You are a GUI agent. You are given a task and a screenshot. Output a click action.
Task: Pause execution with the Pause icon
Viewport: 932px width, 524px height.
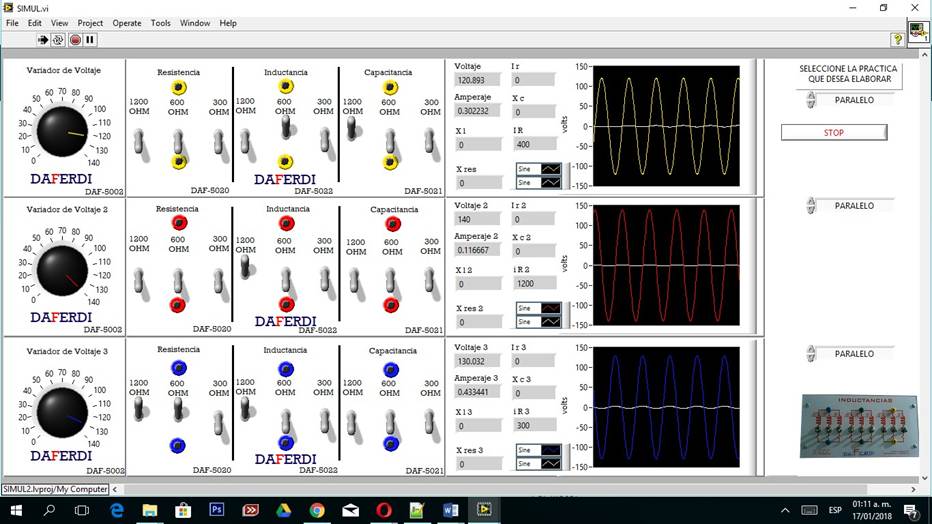coord(90,40)
